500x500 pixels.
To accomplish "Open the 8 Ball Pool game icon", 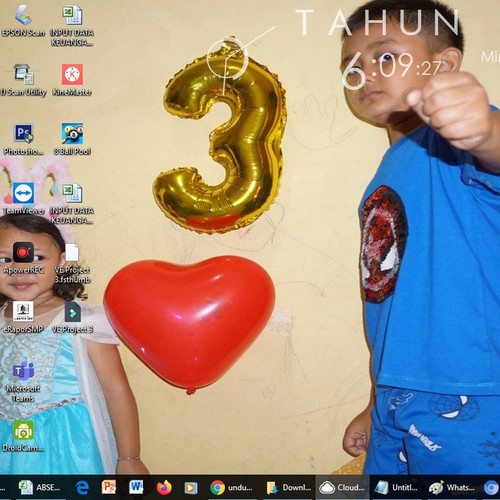I will pos(72,139).
